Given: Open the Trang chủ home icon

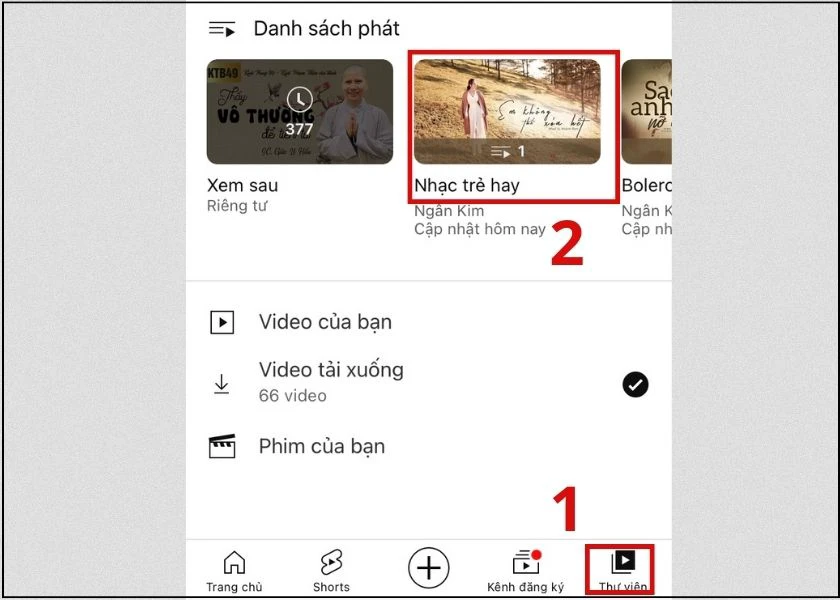Looking at the screenshot, I should click(x=235, y=562).
